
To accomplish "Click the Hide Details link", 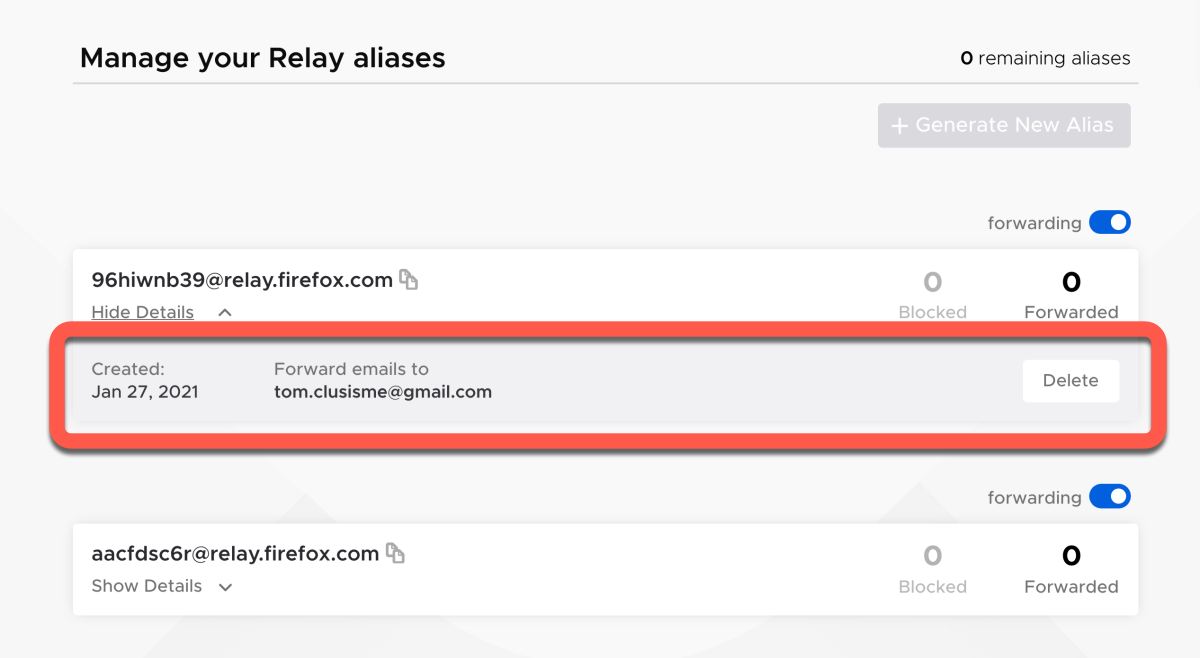I will (142, 312).
